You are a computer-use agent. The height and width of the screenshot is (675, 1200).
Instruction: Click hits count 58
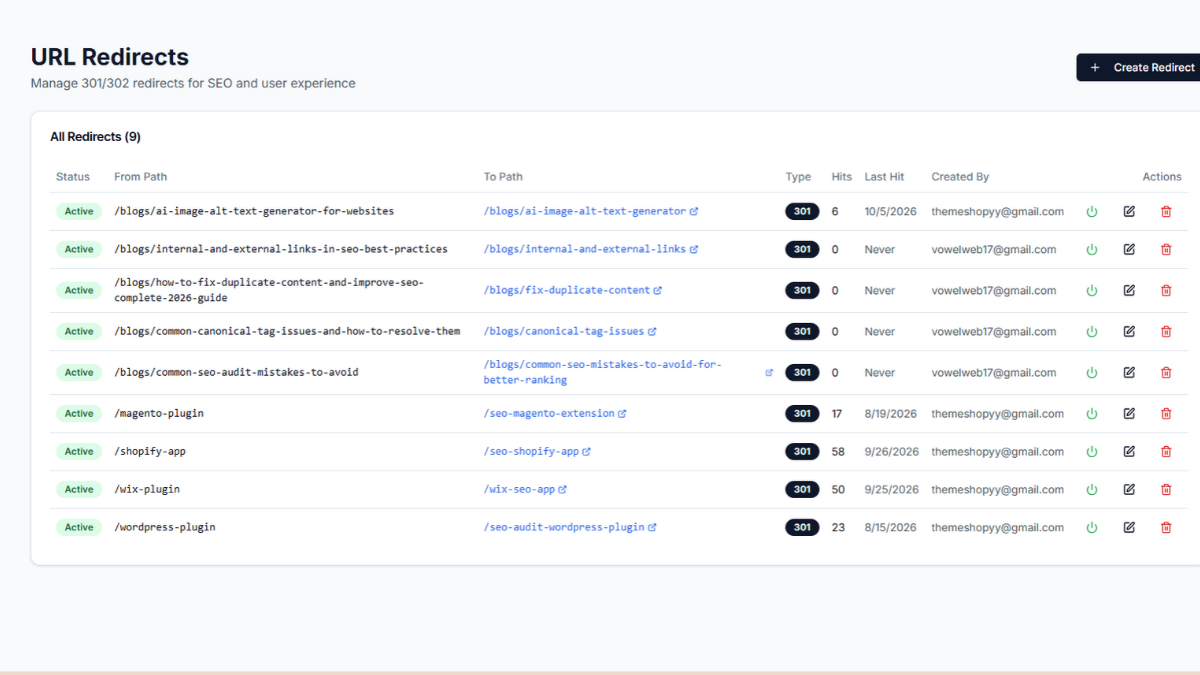(x=838, y=451)
